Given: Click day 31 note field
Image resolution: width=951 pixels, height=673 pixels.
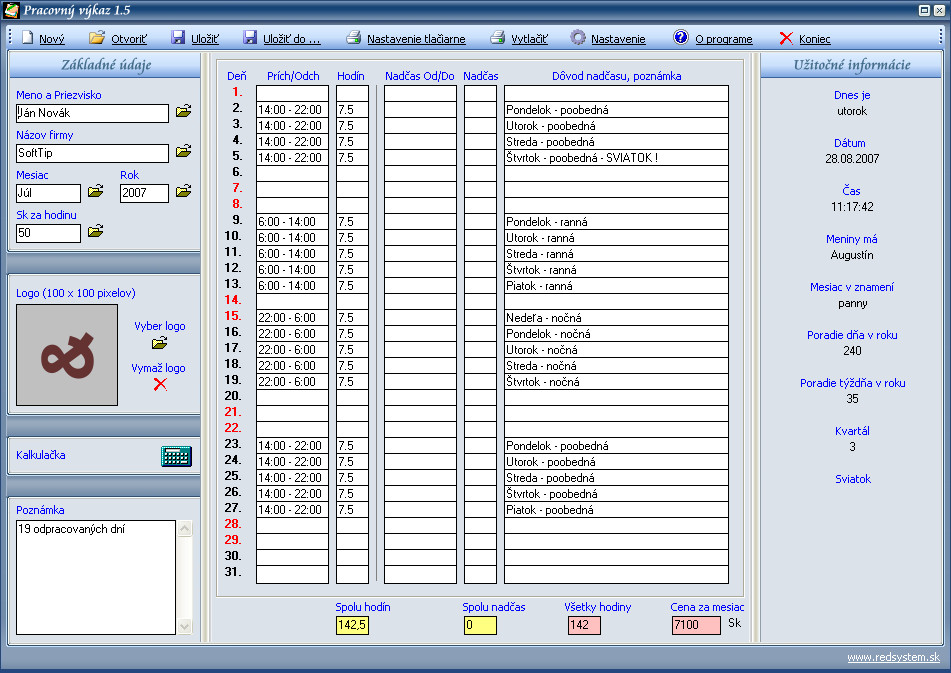Looking at the screenshot, I should tap(616, 574).
